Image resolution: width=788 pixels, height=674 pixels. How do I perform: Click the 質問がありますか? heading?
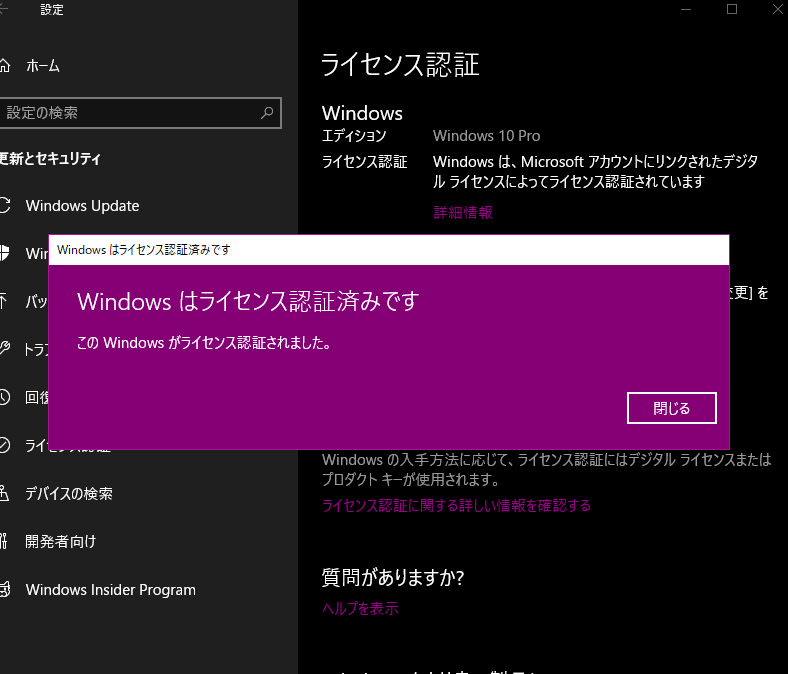pyautogui.click(x=392, y=577)
